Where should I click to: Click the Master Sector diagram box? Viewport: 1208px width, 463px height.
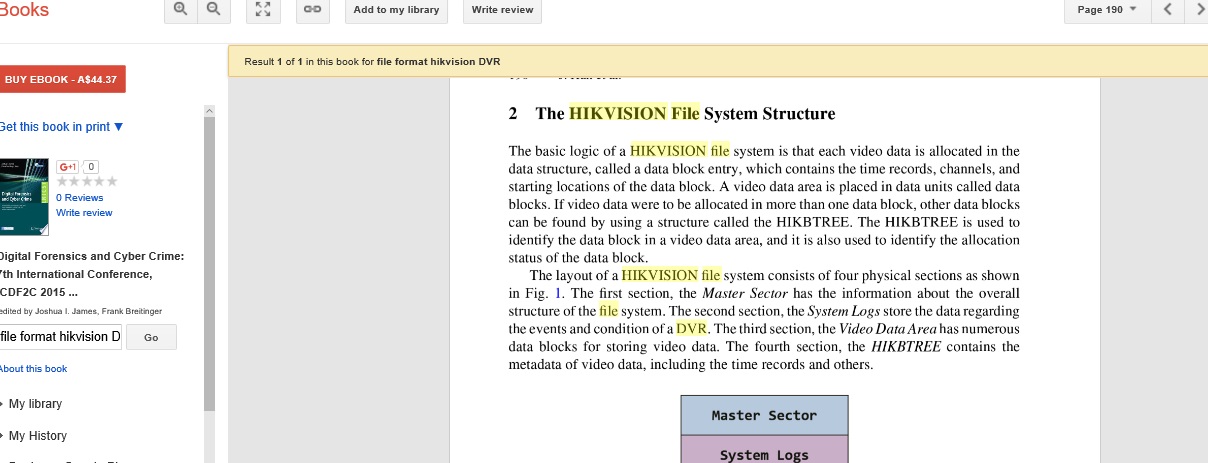764,415
